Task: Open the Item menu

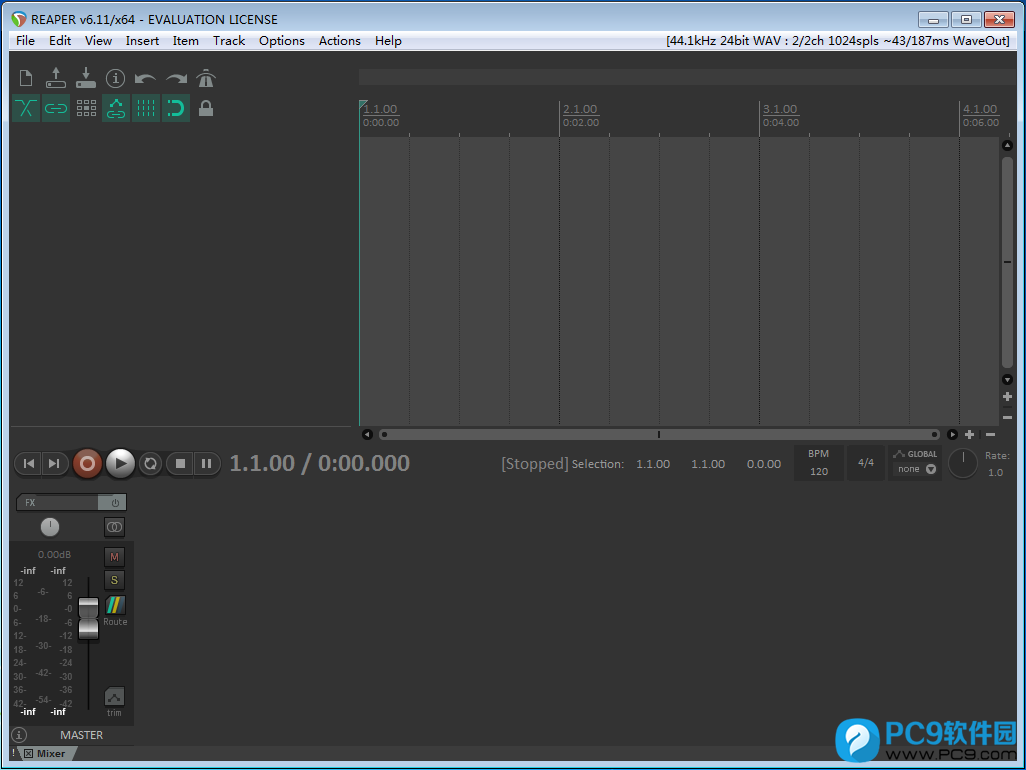Action: tap(185, 41)
